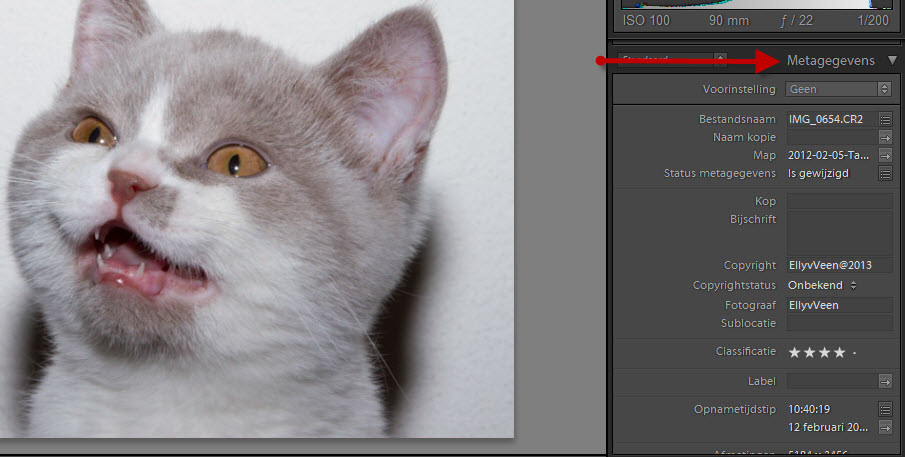Click the cat photo in the preview
This screenshot has height=457, width=905.
[250, 220]
